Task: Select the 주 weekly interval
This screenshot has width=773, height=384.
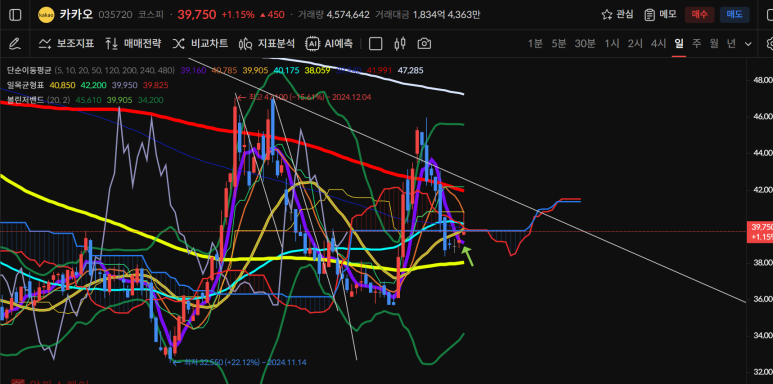Action: click(x=696, y=44)
